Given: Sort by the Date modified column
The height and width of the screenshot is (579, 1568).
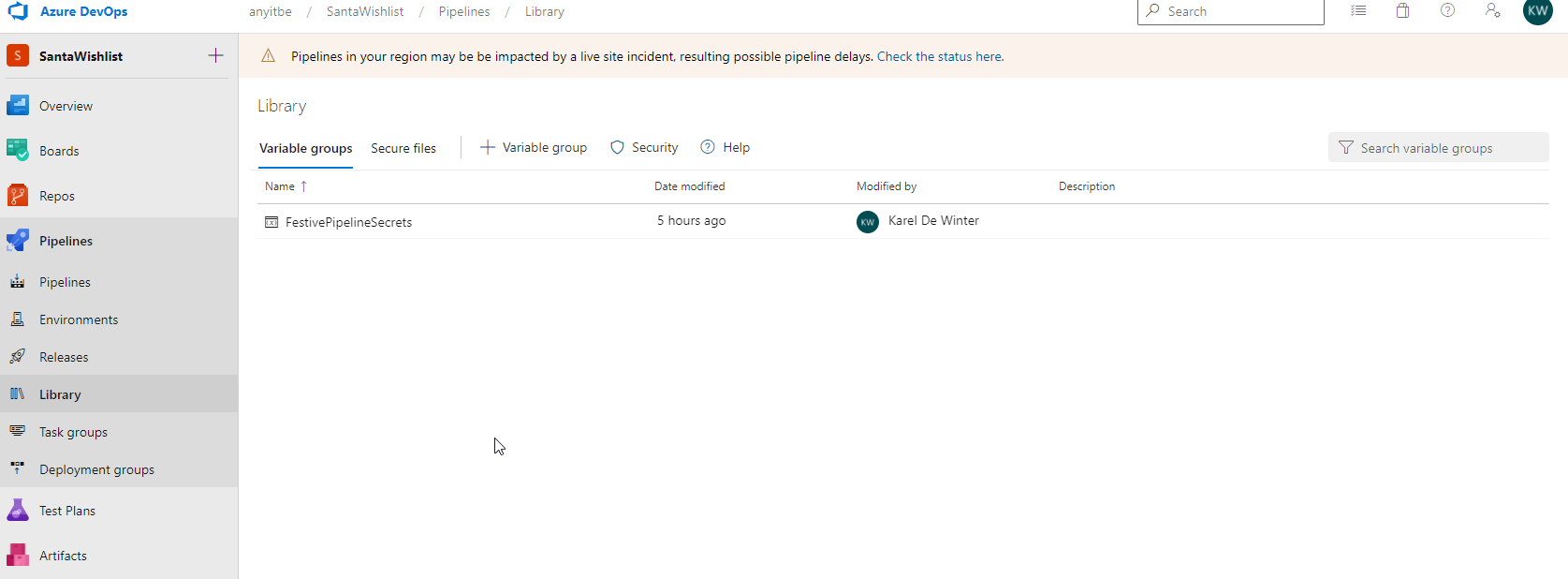Looking at the screenshot, I should [x=689, y=186].
